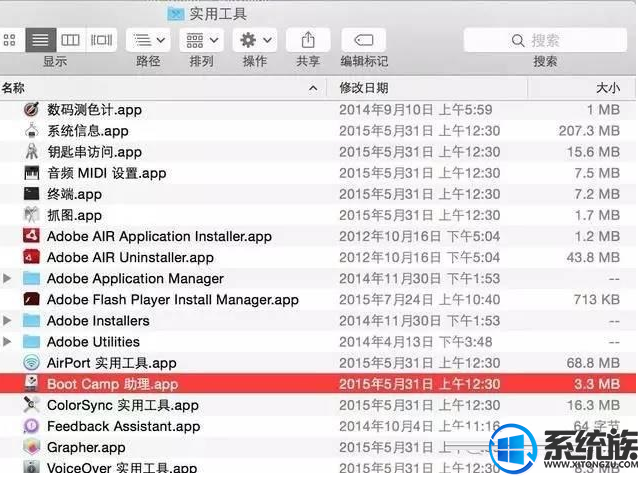
Task: Click Adobe Flash Player Install Manager.app name
Action: [x=173, y=300]
